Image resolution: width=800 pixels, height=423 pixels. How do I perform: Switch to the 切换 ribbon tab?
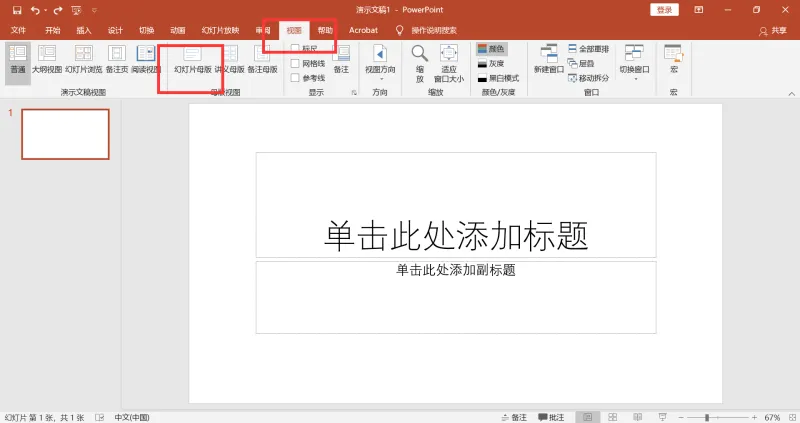tap(146, 30)
